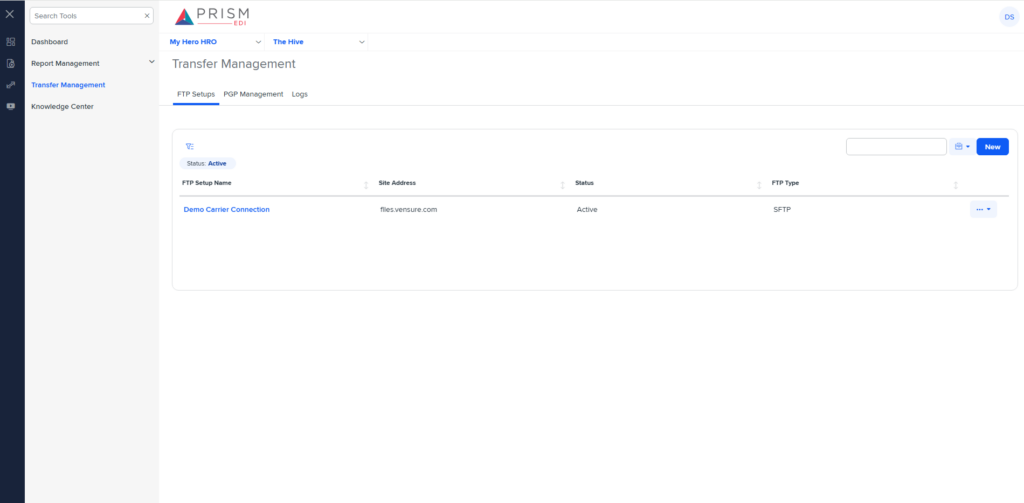Sort by FTP Setup Name column arrows
This screenshot has width=1024, height=503.
coord(366,186)
